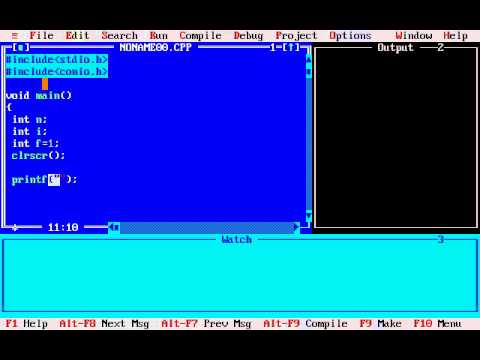480x360 pixels.
Task: Click the vertical scrollbar up arrow in editor
Action: click(x=309, y=60)
